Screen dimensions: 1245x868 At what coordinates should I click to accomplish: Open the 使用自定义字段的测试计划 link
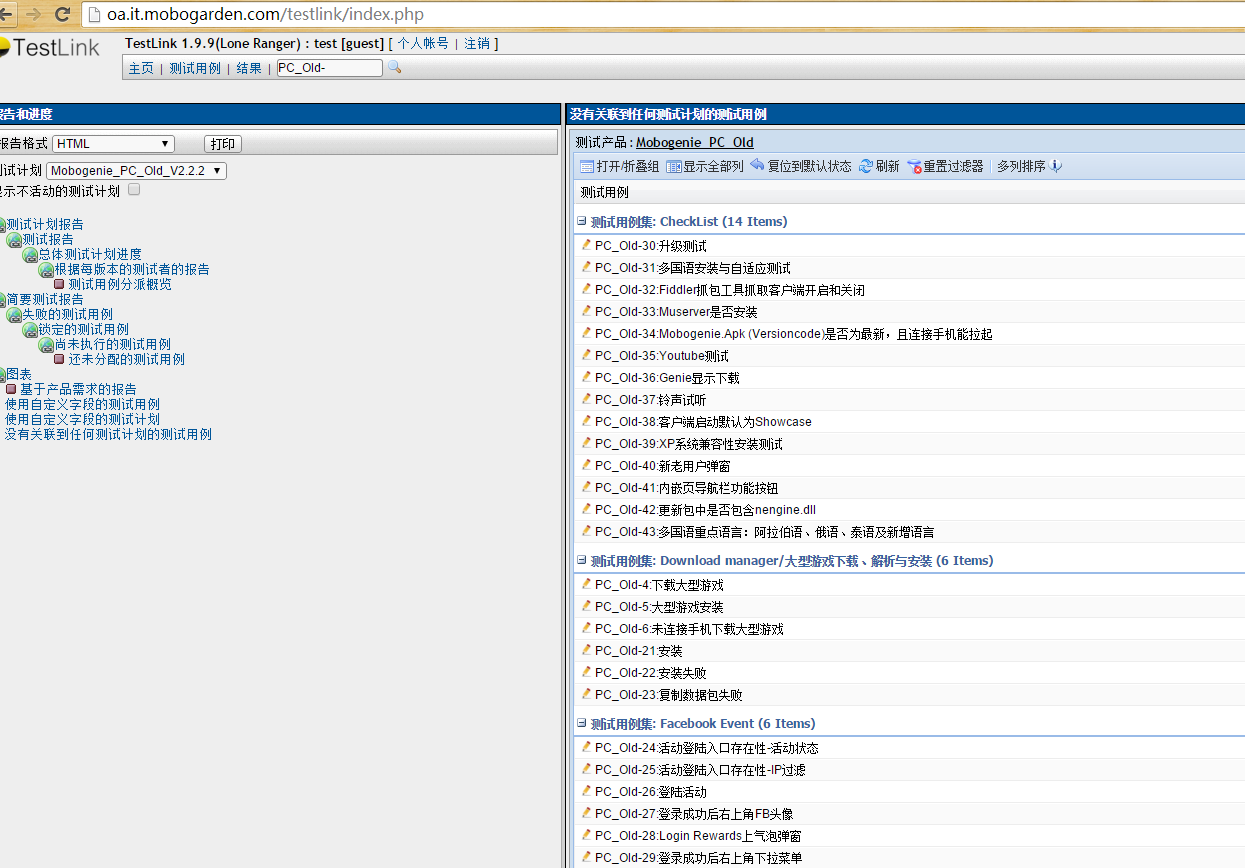click(x=82, y=420)
